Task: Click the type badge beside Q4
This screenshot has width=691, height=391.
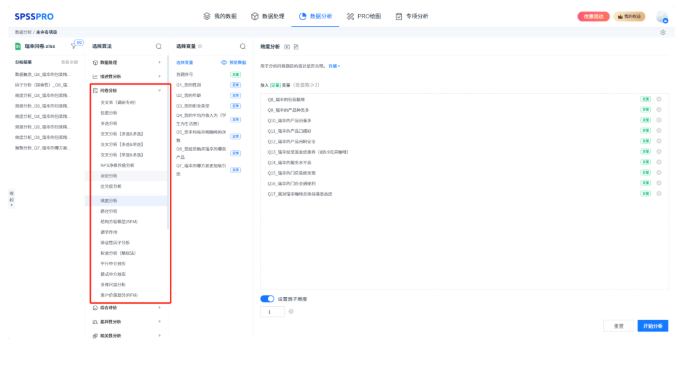Action: tap(236, 119)
